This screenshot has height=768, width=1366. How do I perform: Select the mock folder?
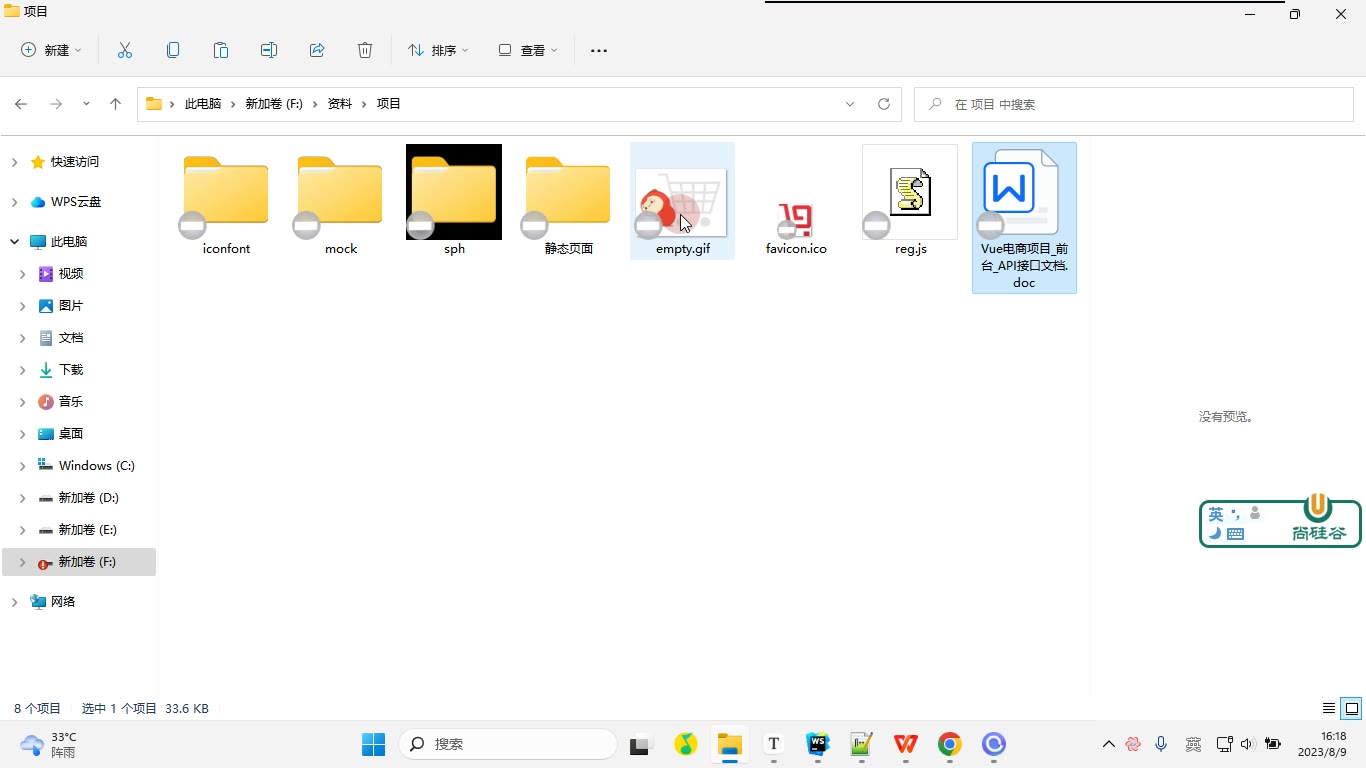(340, 202)
